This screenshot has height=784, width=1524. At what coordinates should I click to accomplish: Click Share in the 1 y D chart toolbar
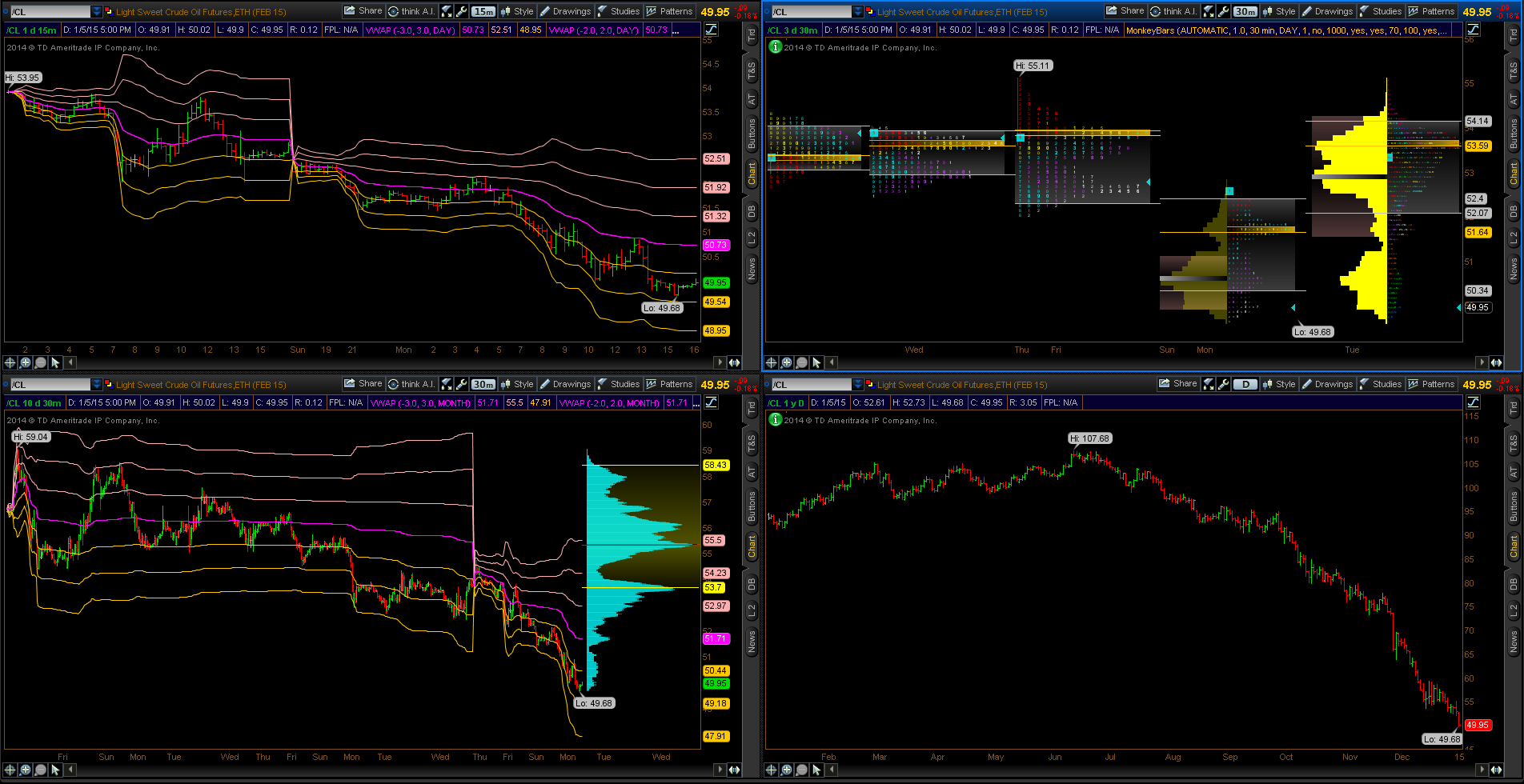coord(1178,384)
